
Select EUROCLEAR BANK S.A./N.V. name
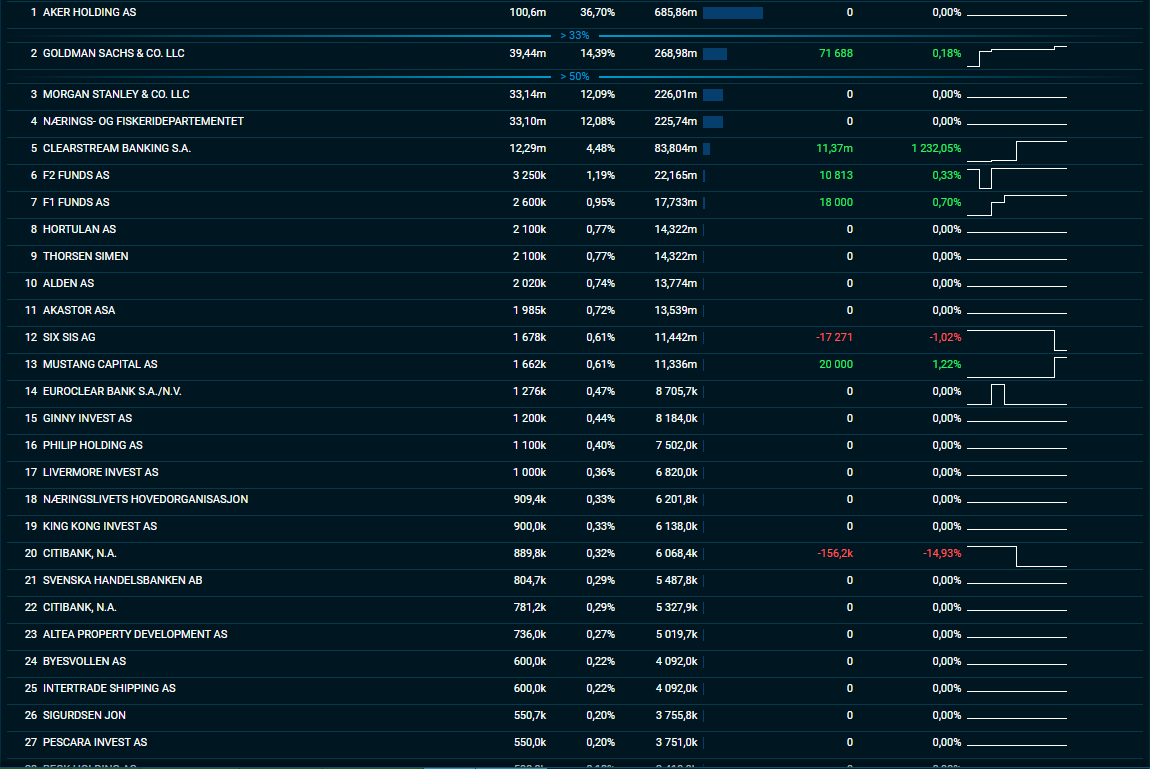[112, 392]
